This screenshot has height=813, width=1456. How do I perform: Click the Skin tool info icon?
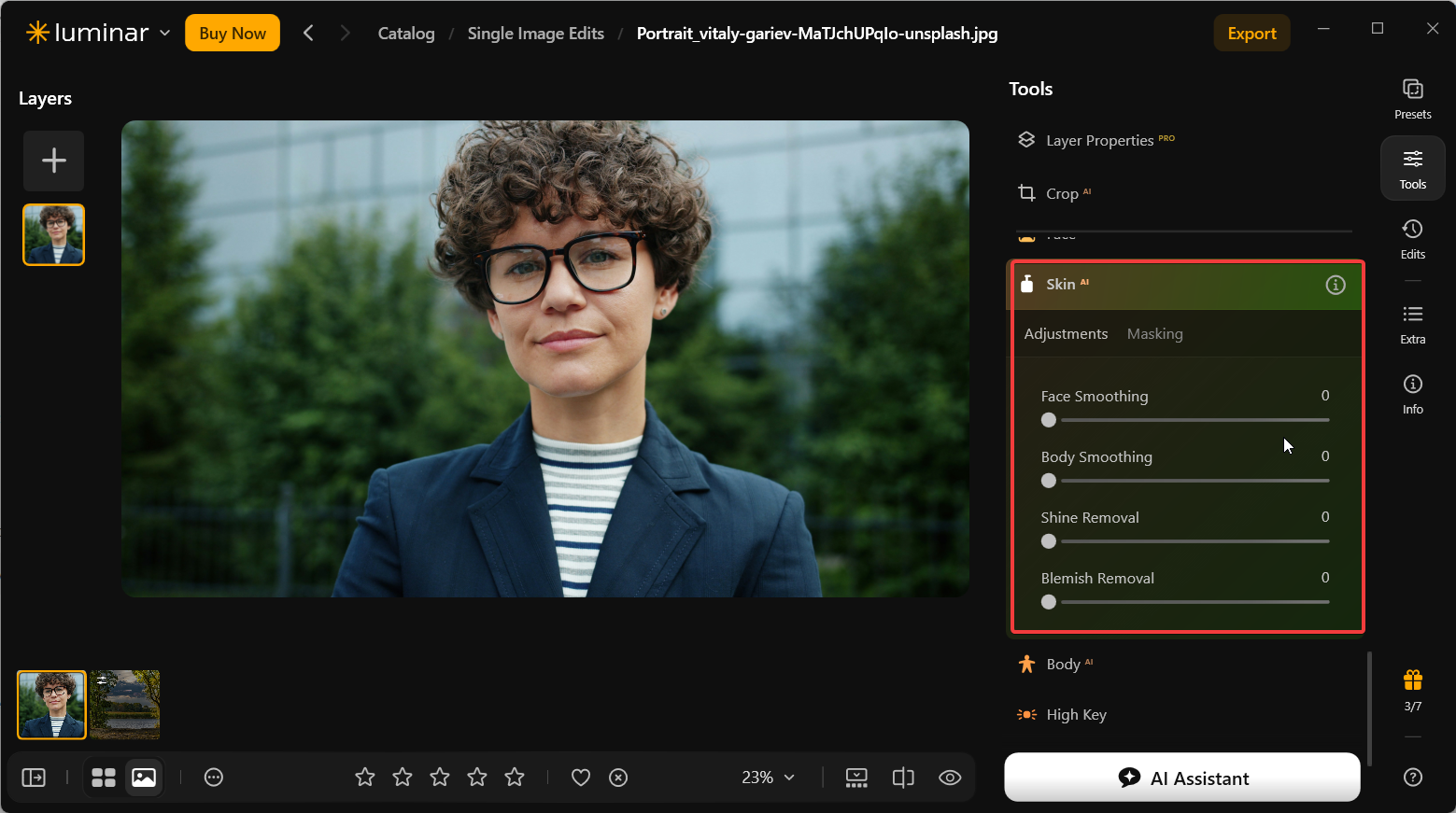point(1336,285)
